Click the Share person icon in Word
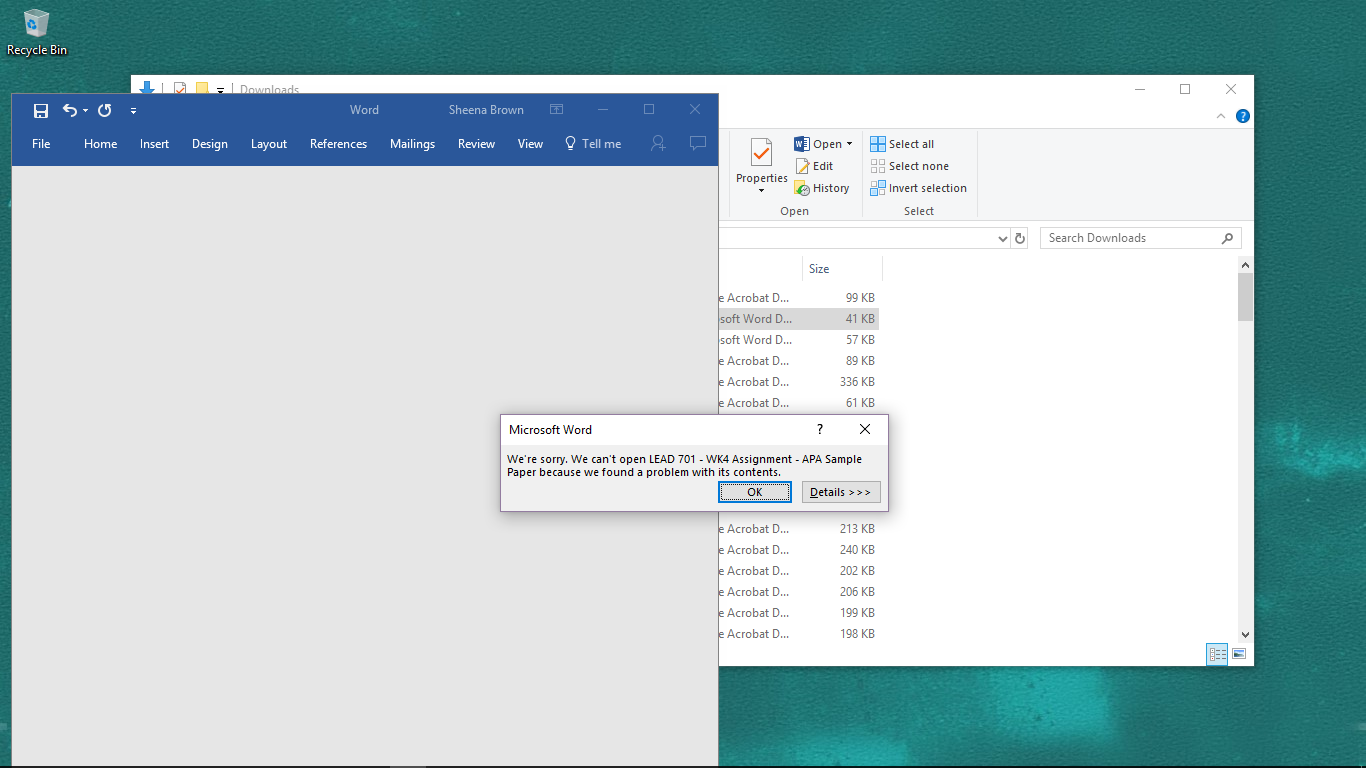Screen dimensions: 1366x768 coord(658,144)
